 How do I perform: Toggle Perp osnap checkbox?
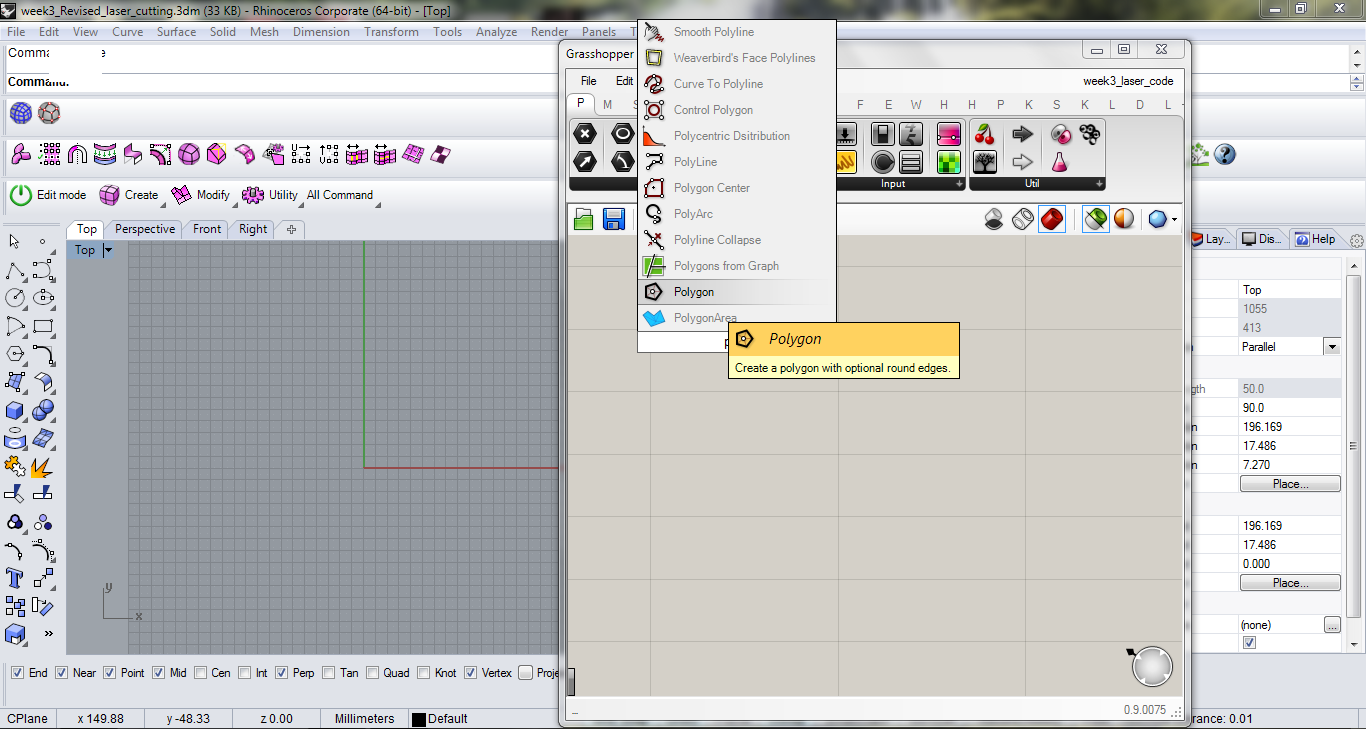pos(281,673)
